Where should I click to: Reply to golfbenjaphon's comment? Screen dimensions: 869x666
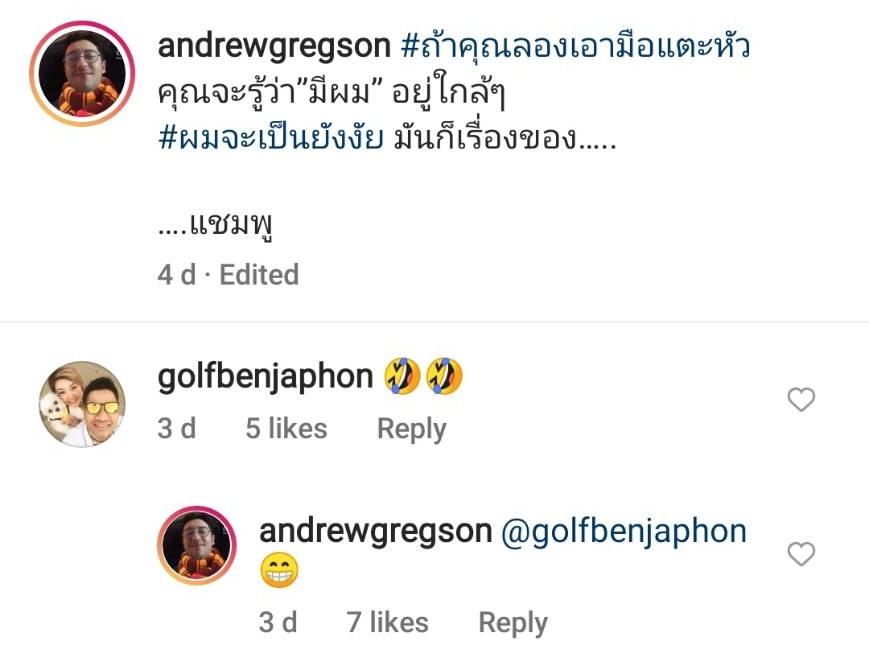pos(412,429)
